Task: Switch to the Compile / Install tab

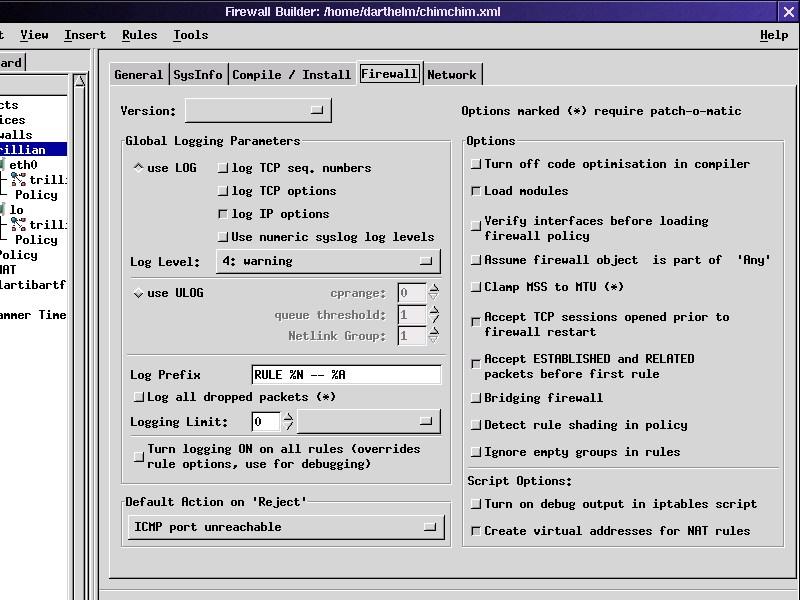Action: point(291,74)
